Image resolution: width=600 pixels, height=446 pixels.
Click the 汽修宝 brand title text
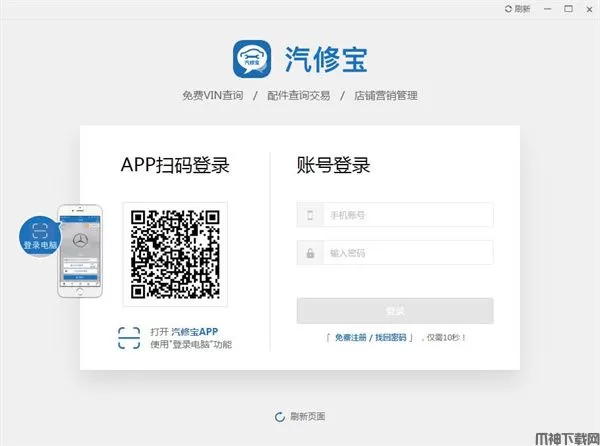coord(326,59)
